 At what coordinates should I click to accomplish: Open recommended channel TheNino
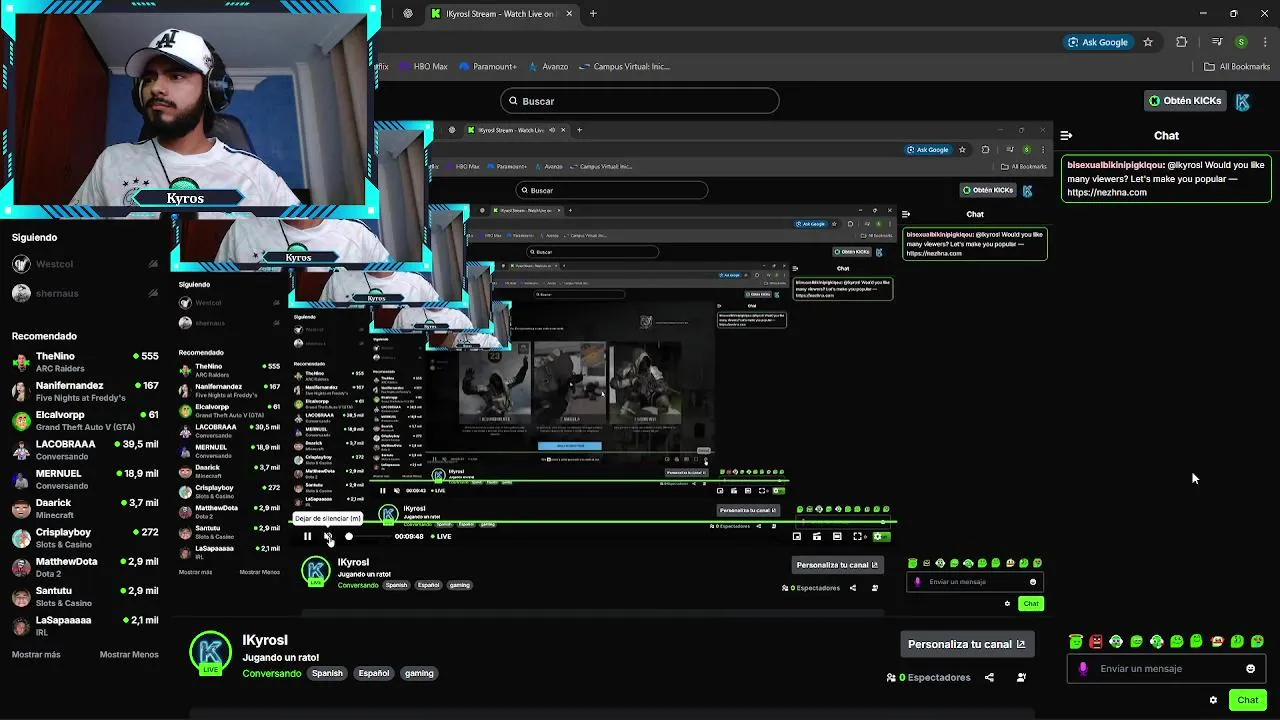pyautogui.click(x=85, y=362)
